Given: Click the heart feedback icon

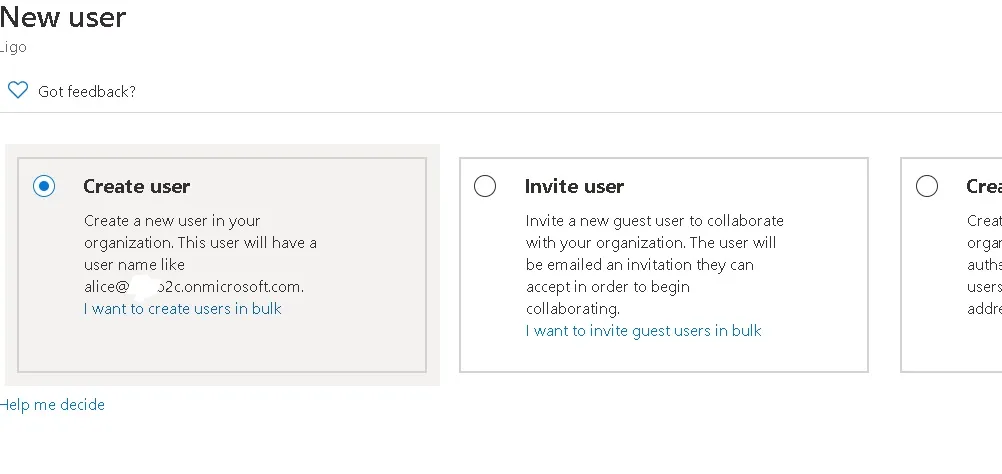Looking at the screenshot, I should [x=17, y=91].
